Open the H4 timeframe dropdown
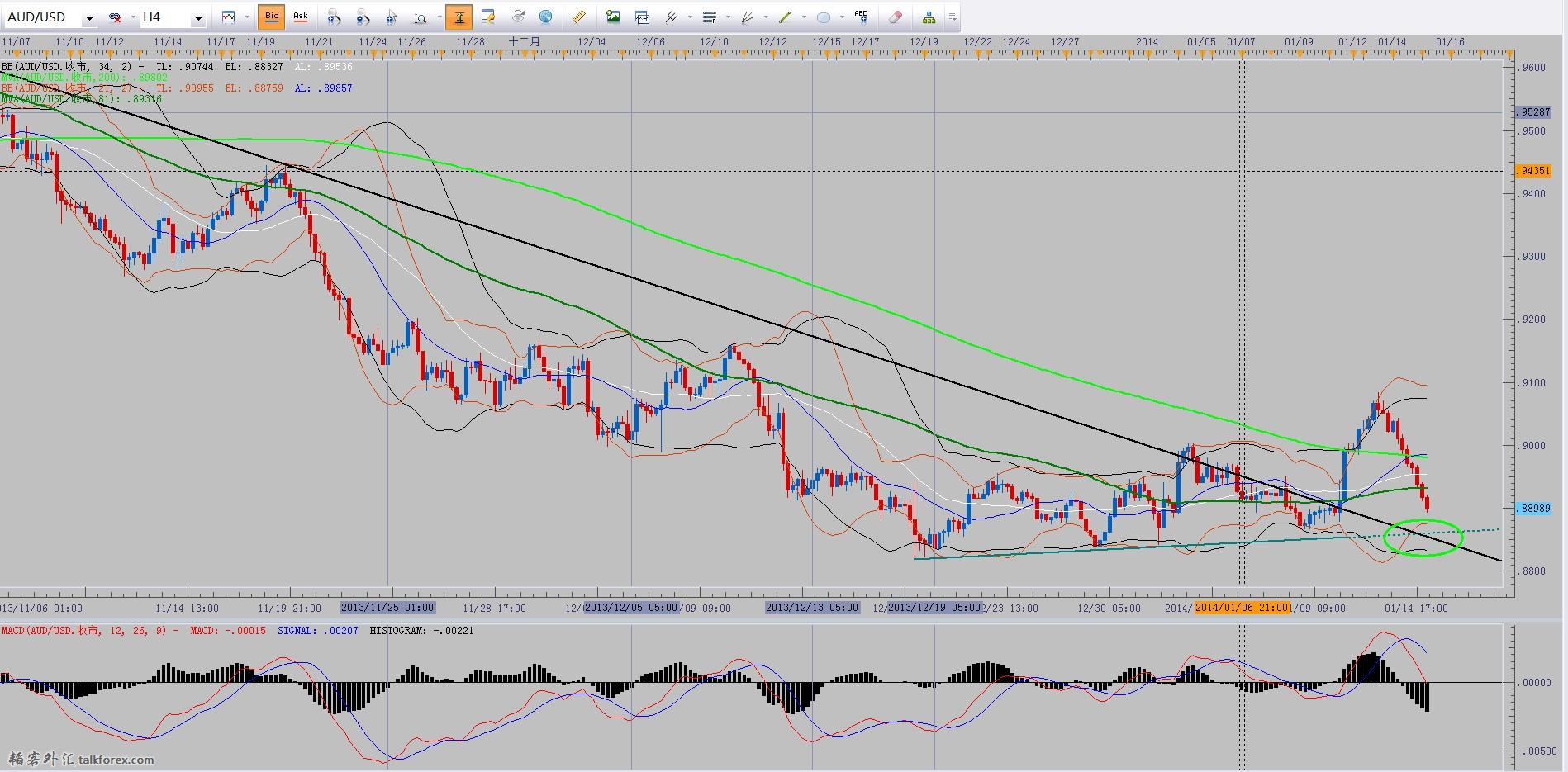1568x772 pixels. pyautogui.click(x=198, y=17)
